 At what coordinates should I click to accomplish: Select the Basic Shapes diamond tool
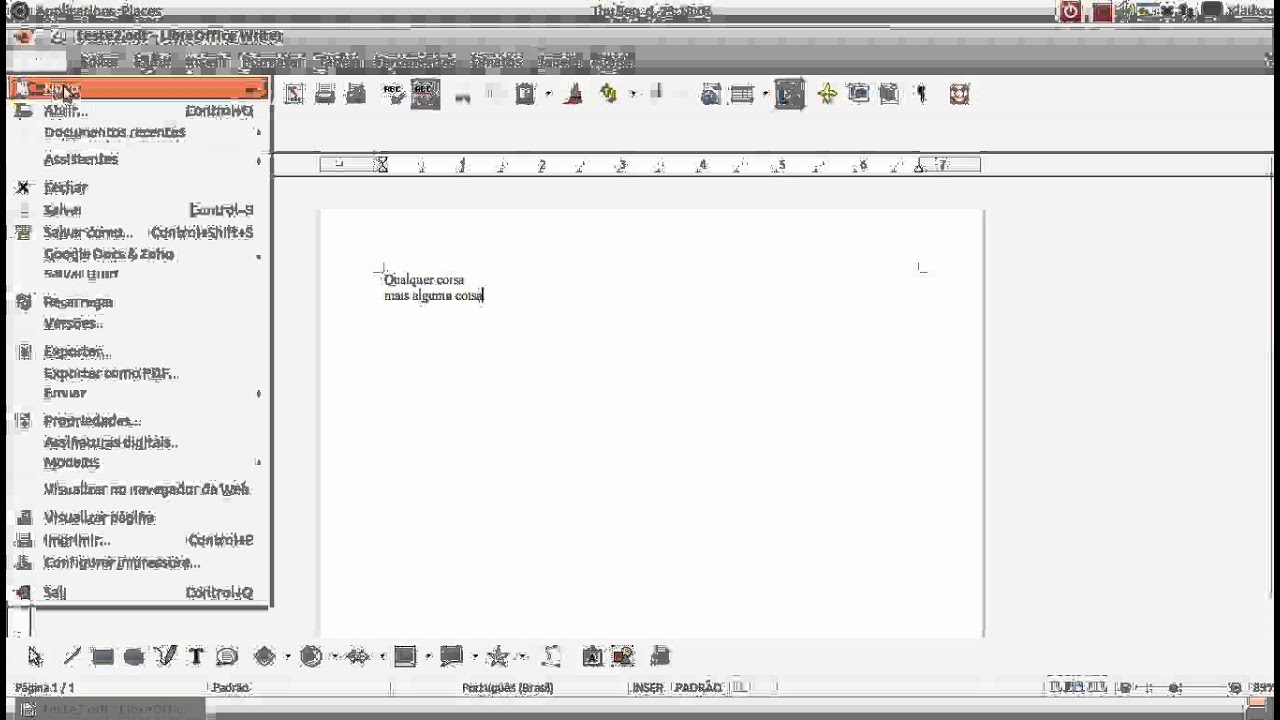[x=265, y=657]
